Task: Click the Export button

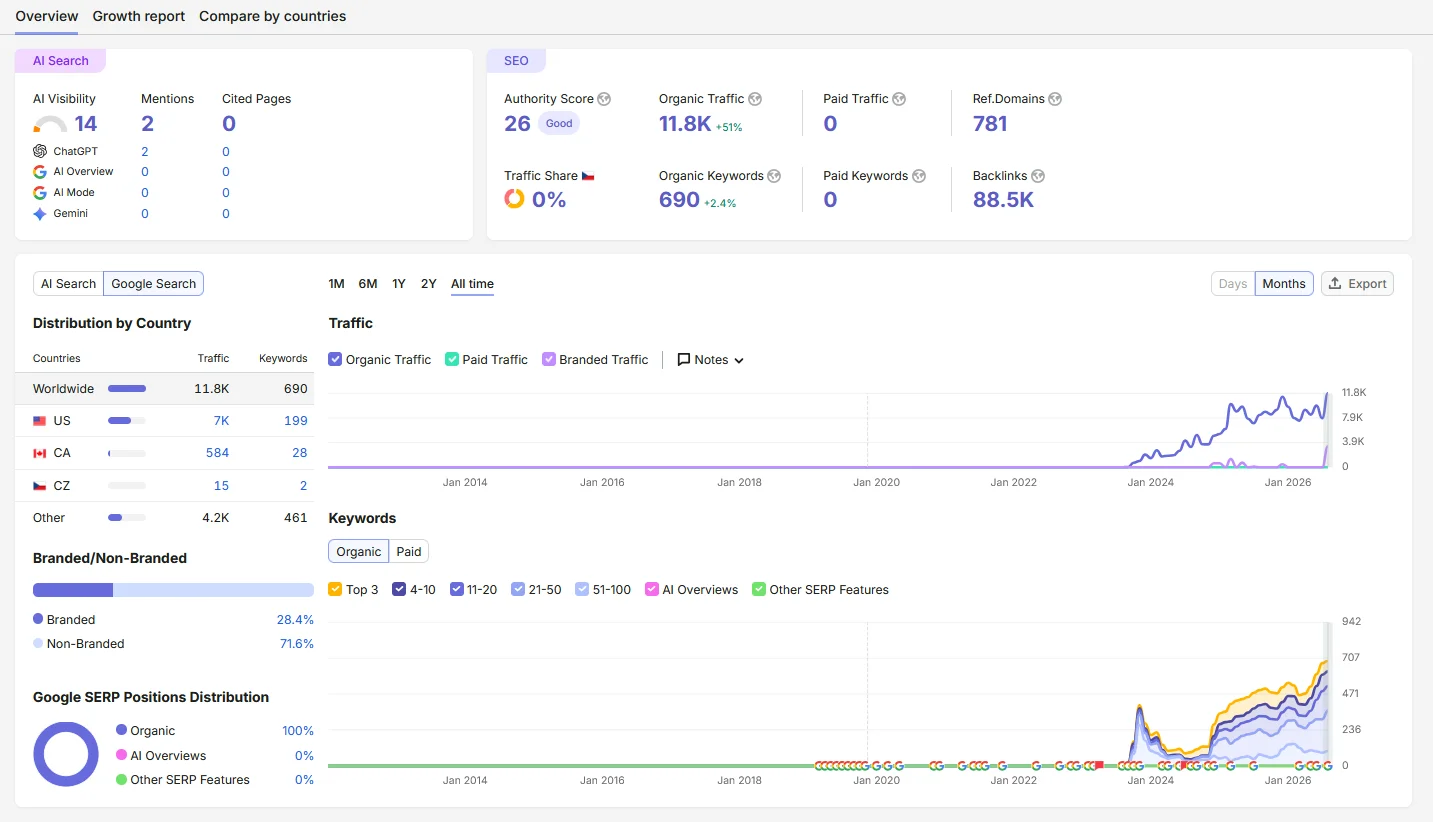Action: (1357, 283)
